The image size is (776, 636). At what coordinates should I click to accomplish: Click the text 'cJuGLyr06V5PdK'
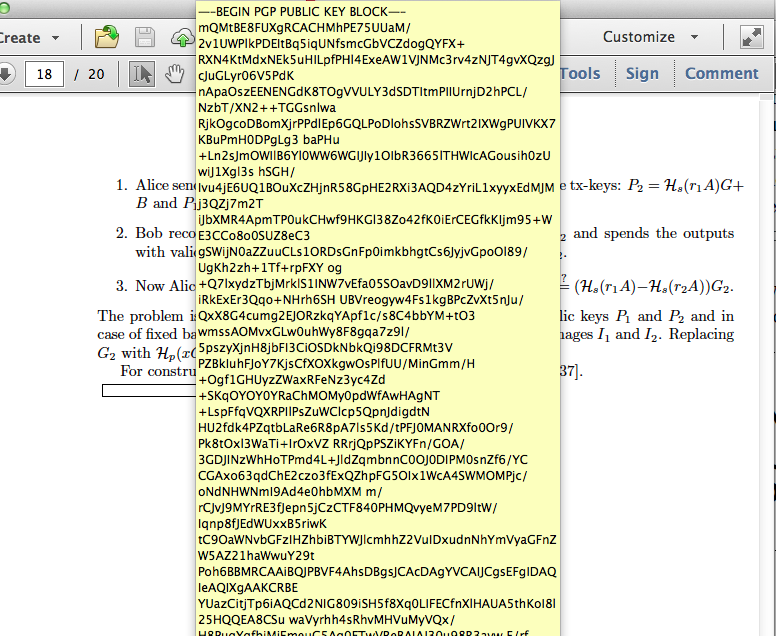coord(246,76)
